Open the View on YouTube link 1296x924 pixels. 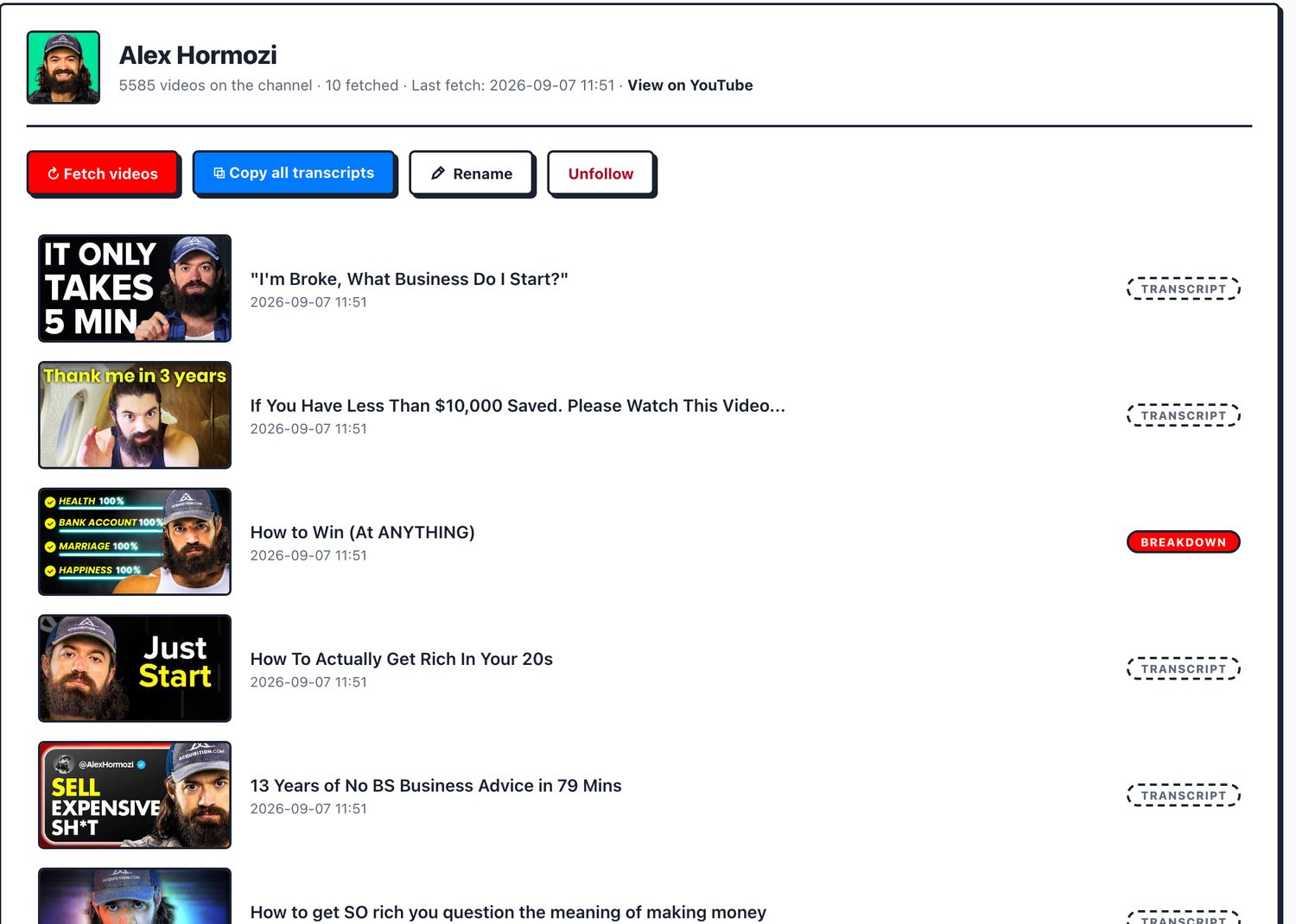pyautogui.click(x=689, y=85)
